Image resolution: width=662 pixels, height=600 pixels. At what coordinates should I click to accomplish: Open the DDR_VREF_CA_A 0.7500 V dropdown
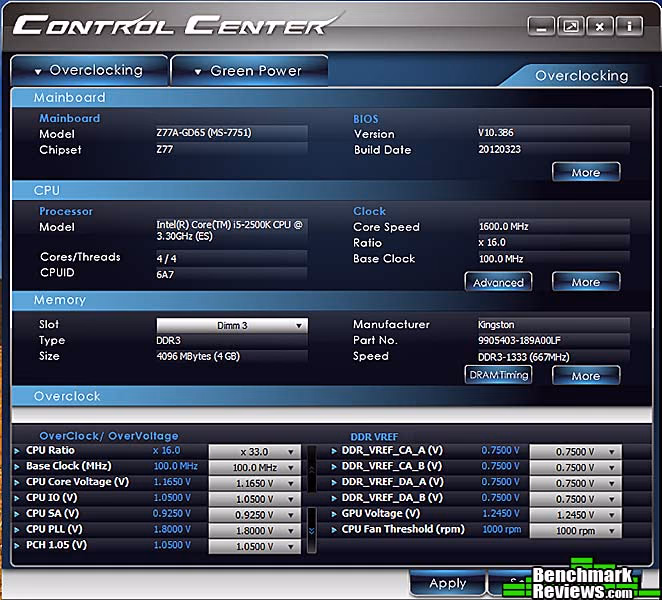coord(575,452)
